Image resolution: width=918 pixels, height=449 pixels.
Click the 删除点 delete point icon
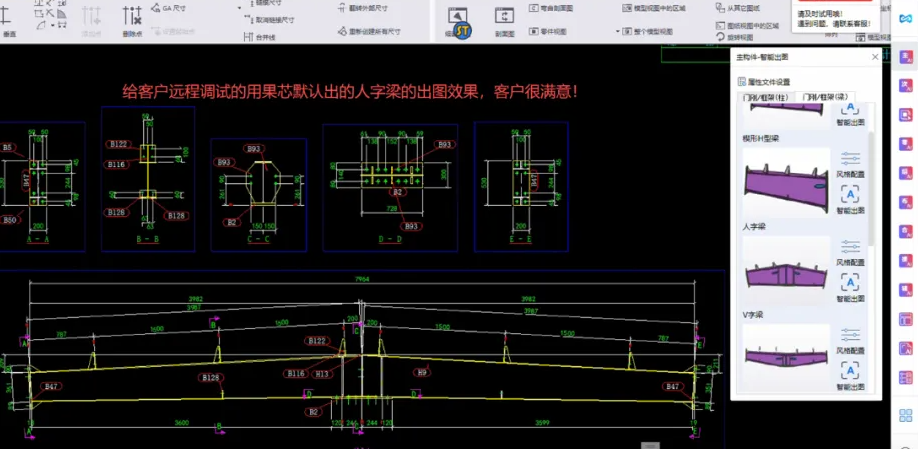[132, 17]
